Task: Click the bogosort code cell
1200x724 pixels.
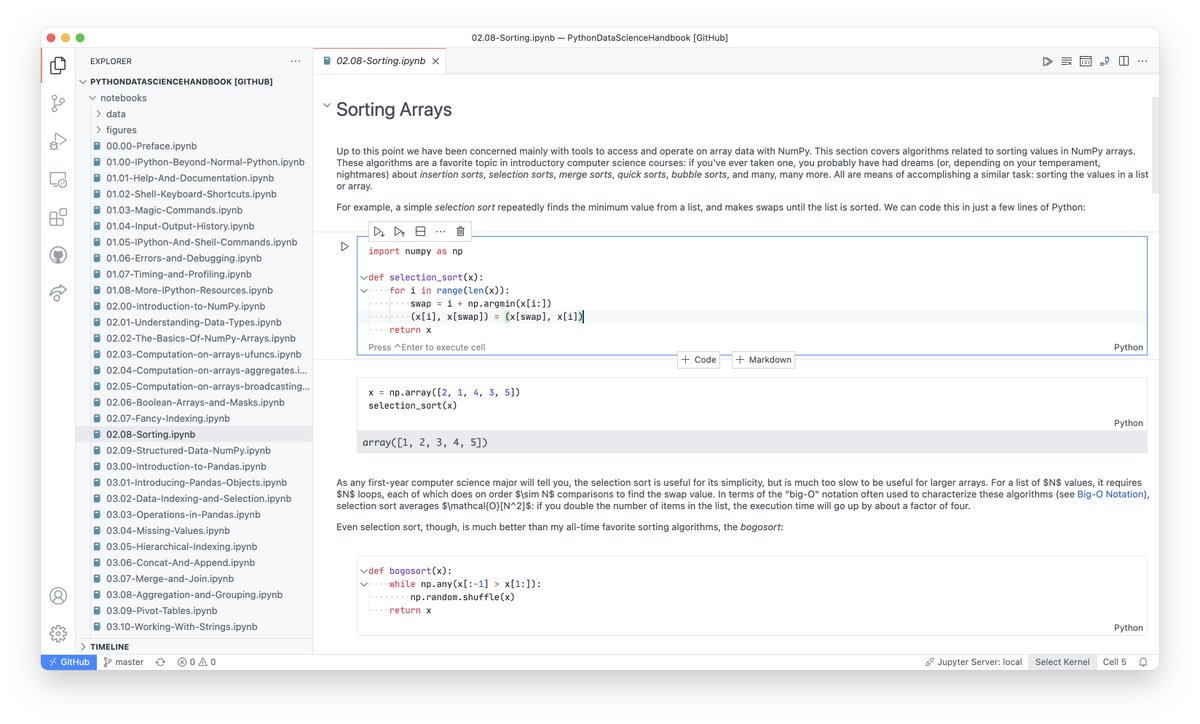Action: pos(752,596)
